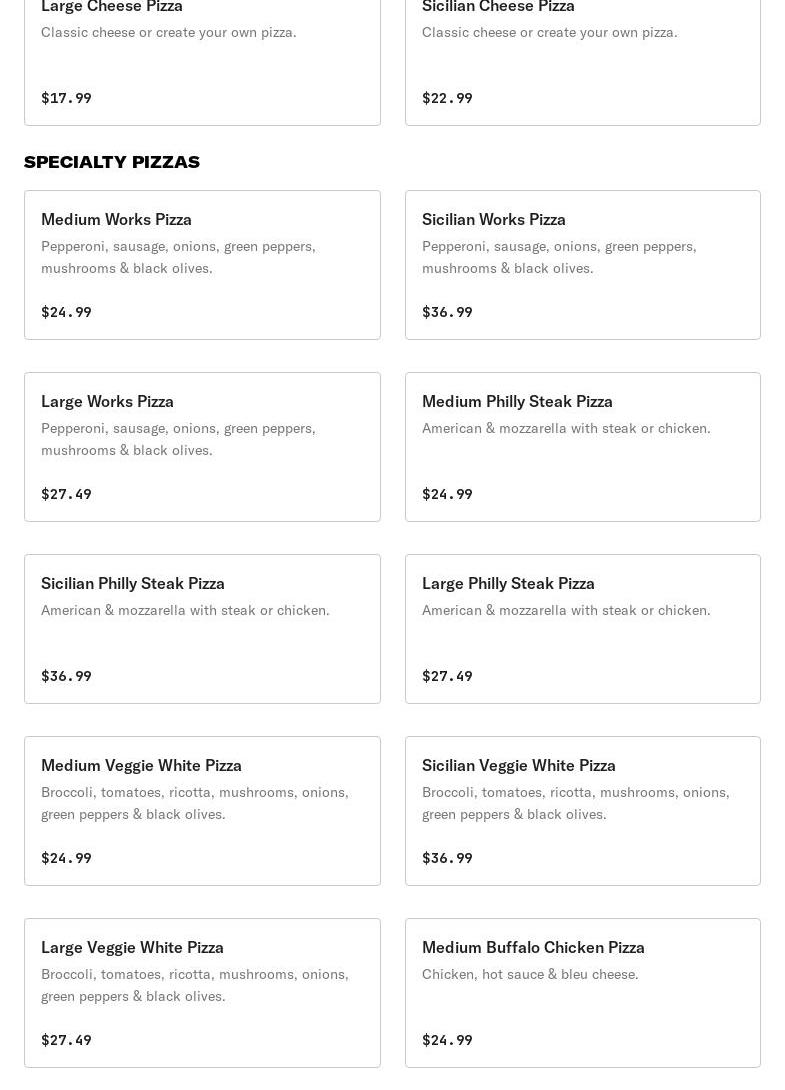
Task: Click the Specialty Pizzas section heading
Action: [x=112, y=162]
